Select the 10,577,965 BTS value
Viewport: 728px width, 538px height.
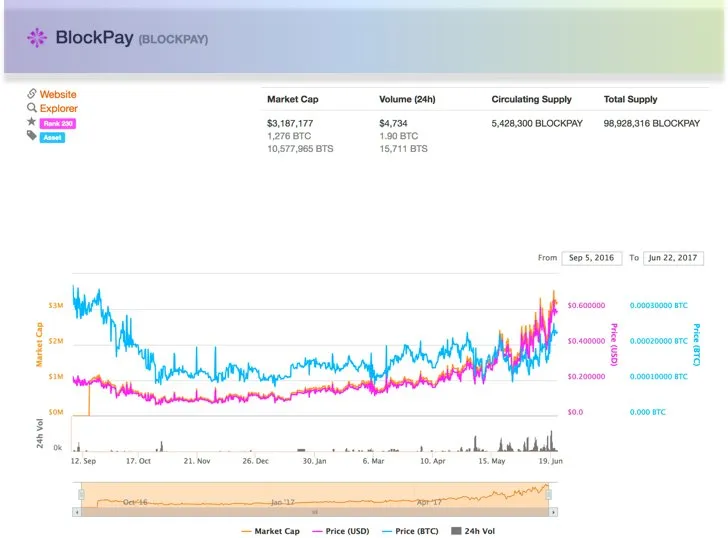300,149
